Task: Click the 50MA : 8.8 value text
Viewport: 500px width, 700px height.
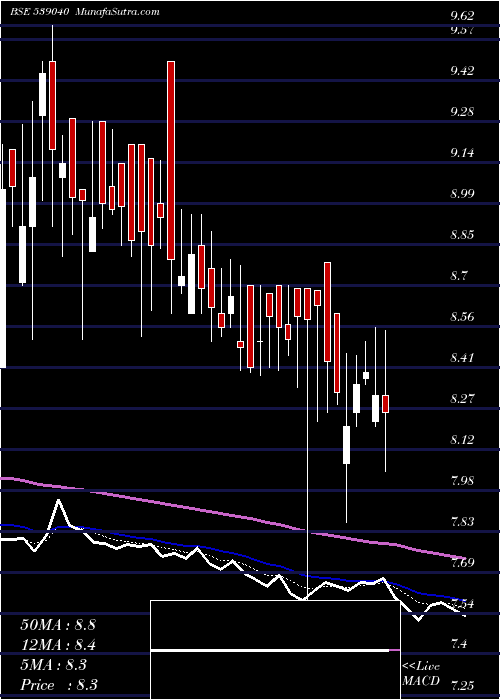Action: (58, 624)
